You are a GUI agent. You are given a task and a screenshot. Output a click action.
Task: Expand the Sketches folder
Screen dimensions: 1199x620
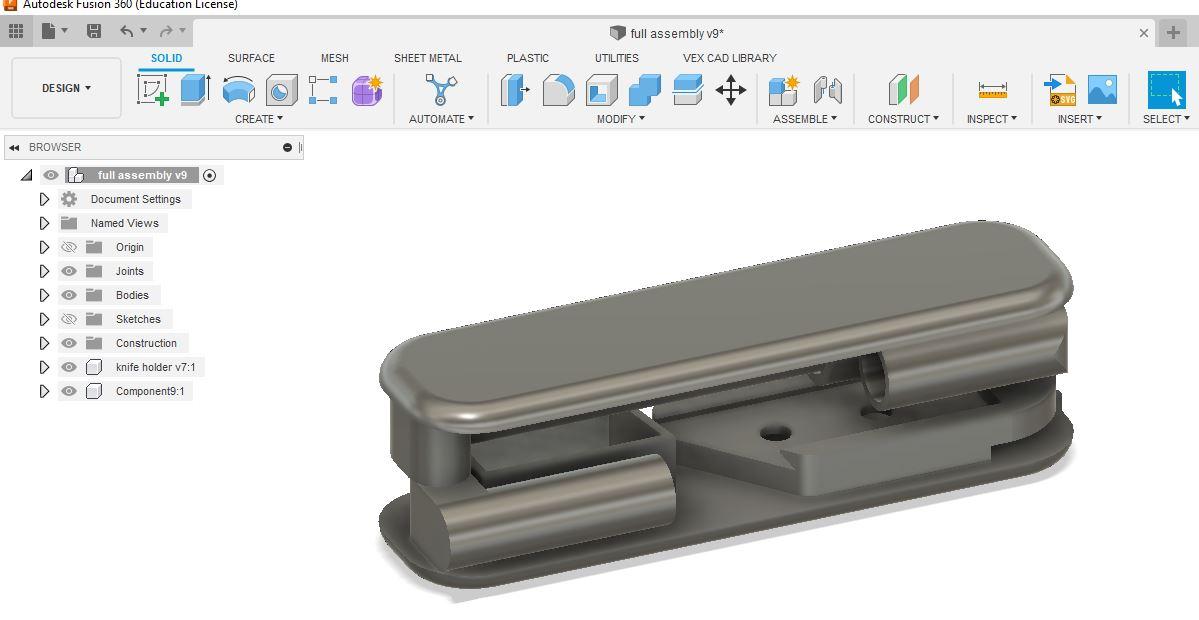(x=44, y=319)
